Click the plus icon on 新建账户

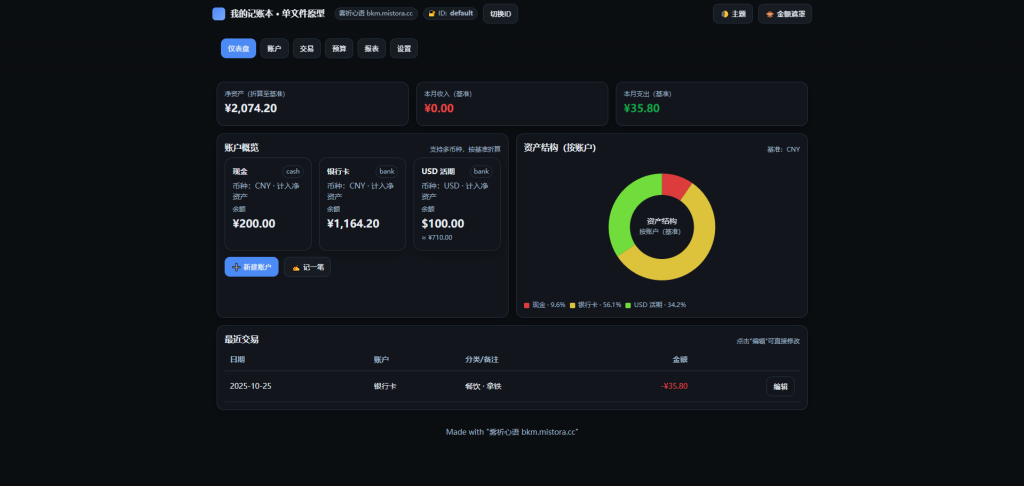point(236,267)
